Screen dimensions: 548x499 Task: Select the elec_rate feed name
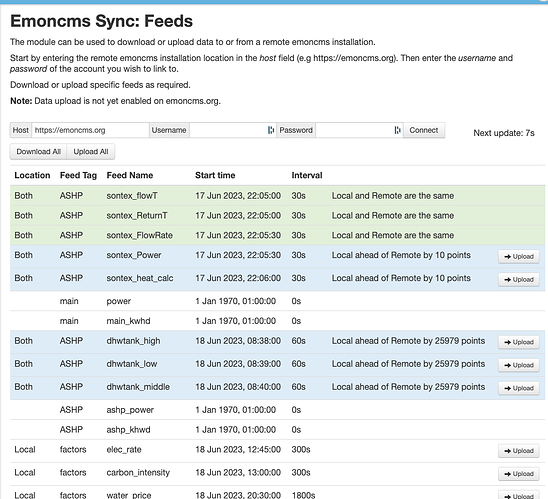tap(124, 449)
